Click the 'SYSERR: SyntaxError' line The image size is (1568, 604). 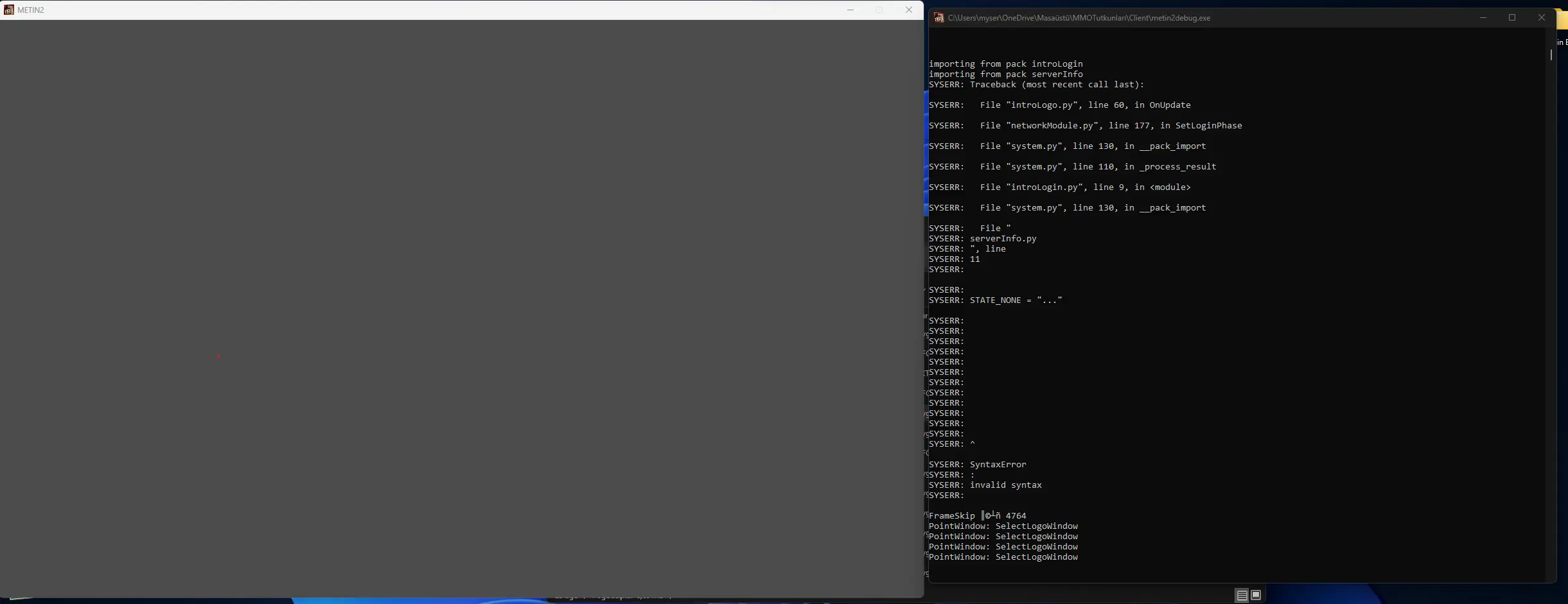pyautogui.click(x=978, y=465)
